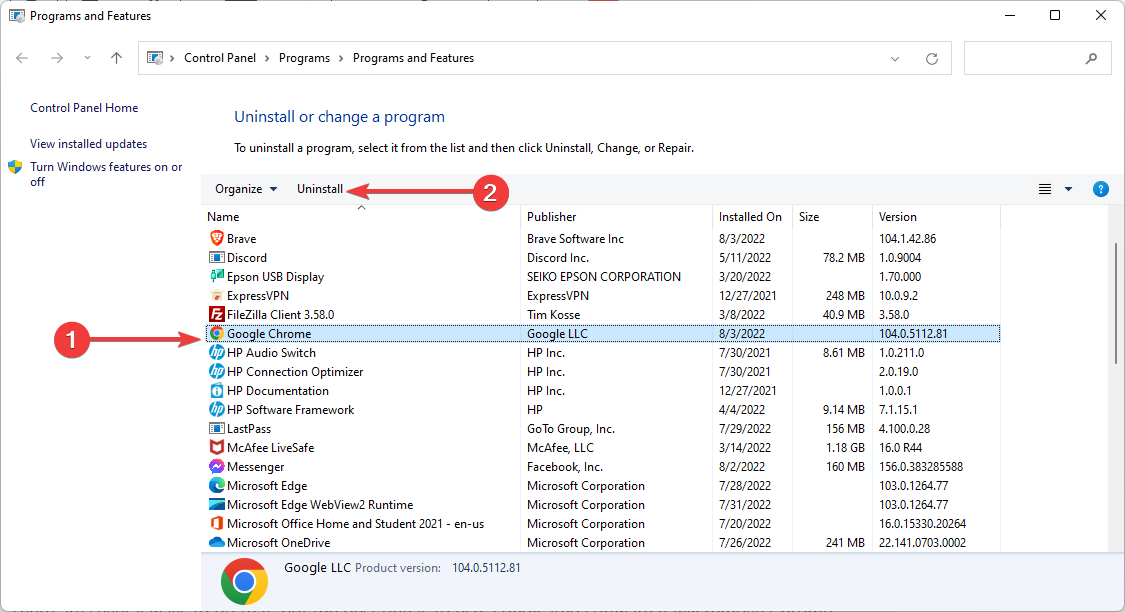Open Control Panel Home link
The image size is (1125, 612).
click(x=84, y=108)
